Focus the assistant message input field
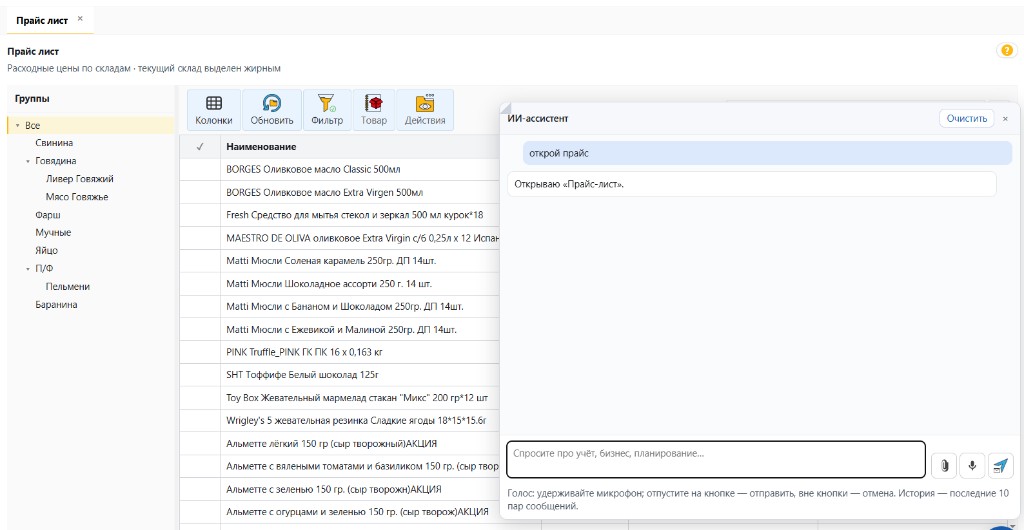Screen dimensions: 1024x530 716,460
